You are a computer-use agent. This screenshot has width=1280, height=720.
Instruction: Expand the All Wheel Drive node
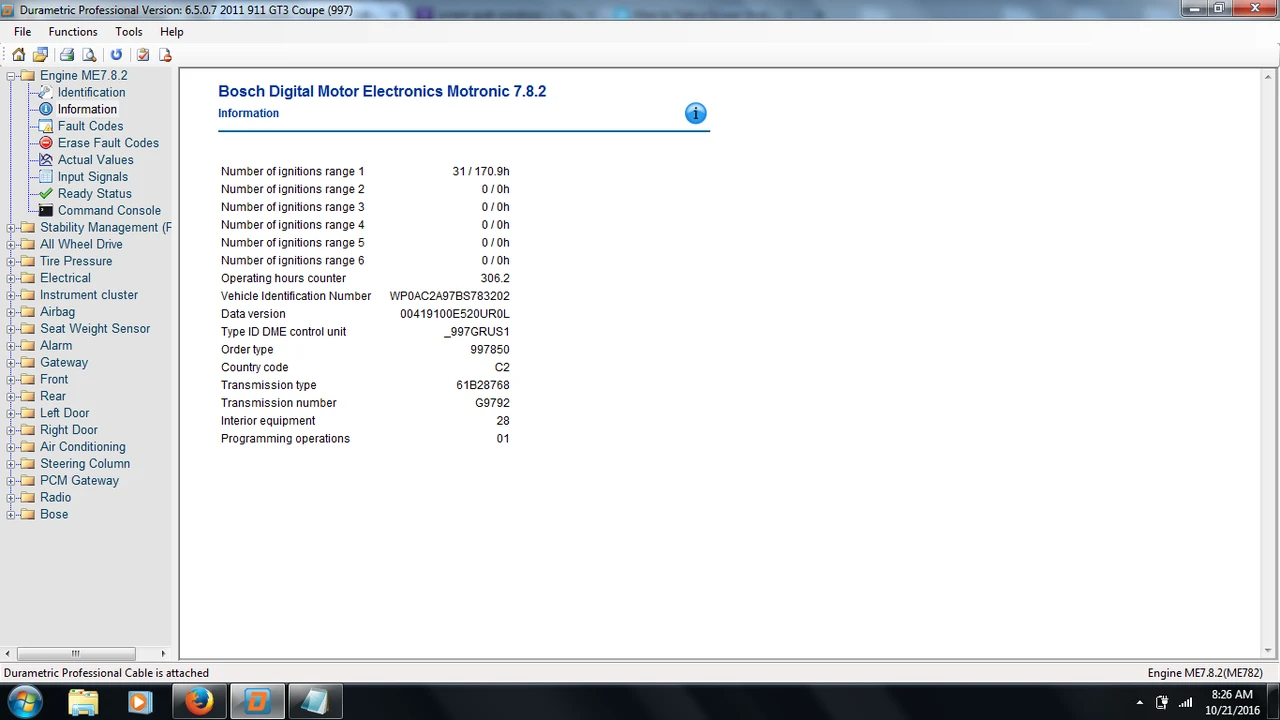point(11,245)
